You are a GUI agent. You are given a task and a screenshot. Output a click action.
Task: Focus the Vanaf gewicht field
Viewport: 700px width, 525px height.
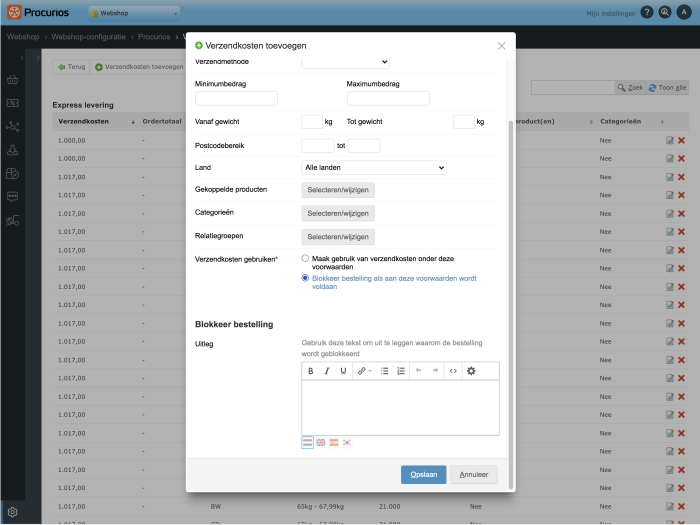312,122
